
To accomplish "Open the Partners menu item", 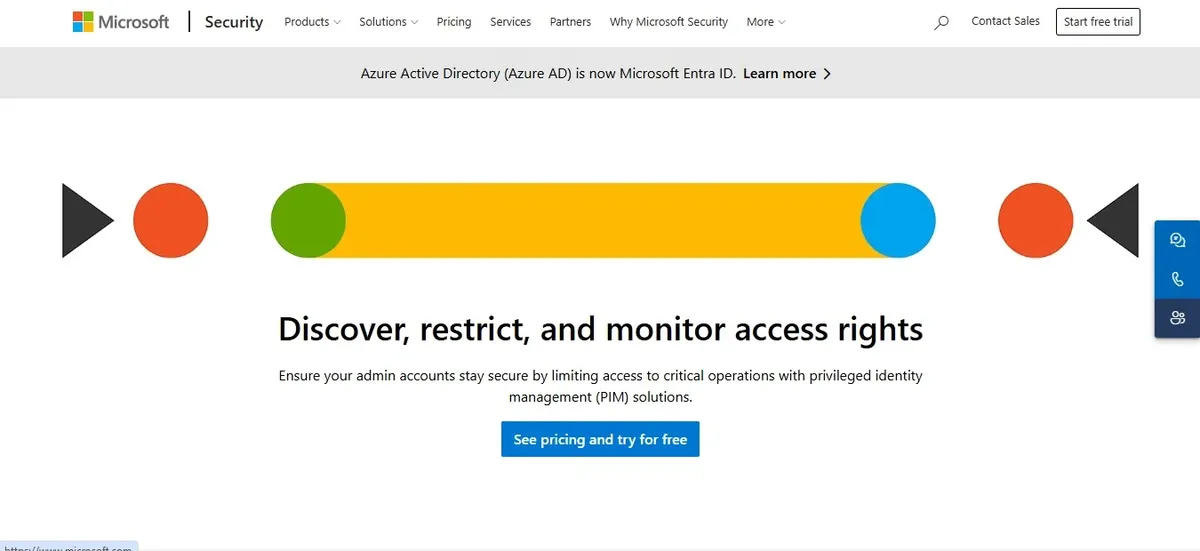I will point(570,22).
